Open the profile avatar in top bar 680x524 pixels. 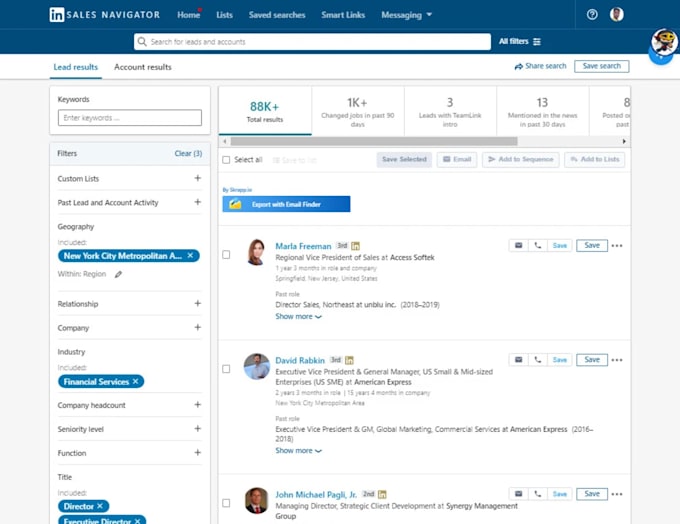[x=617, y=14]
